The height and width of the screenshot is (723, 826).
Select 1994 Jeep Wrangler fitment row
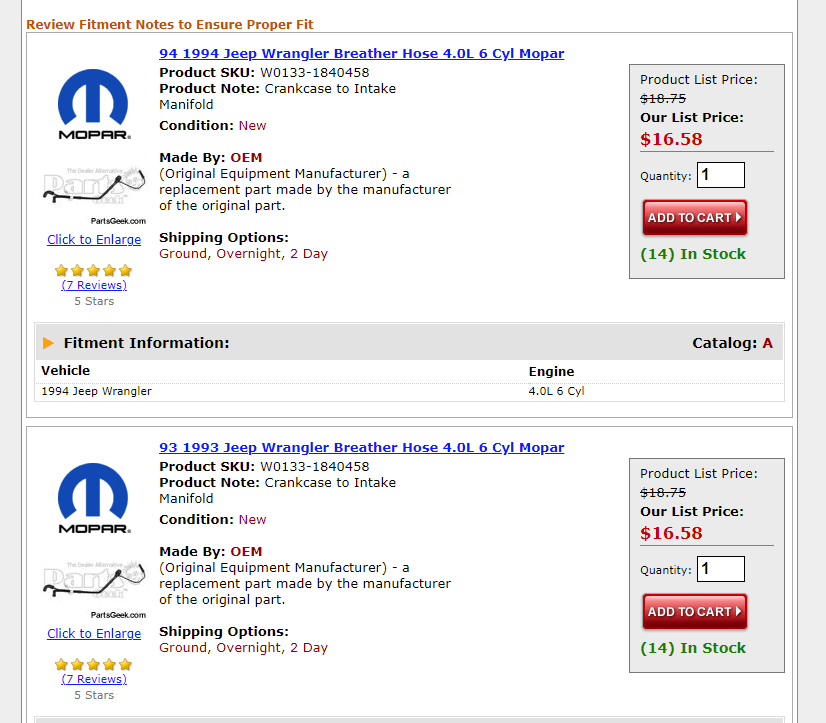point(97,391)
